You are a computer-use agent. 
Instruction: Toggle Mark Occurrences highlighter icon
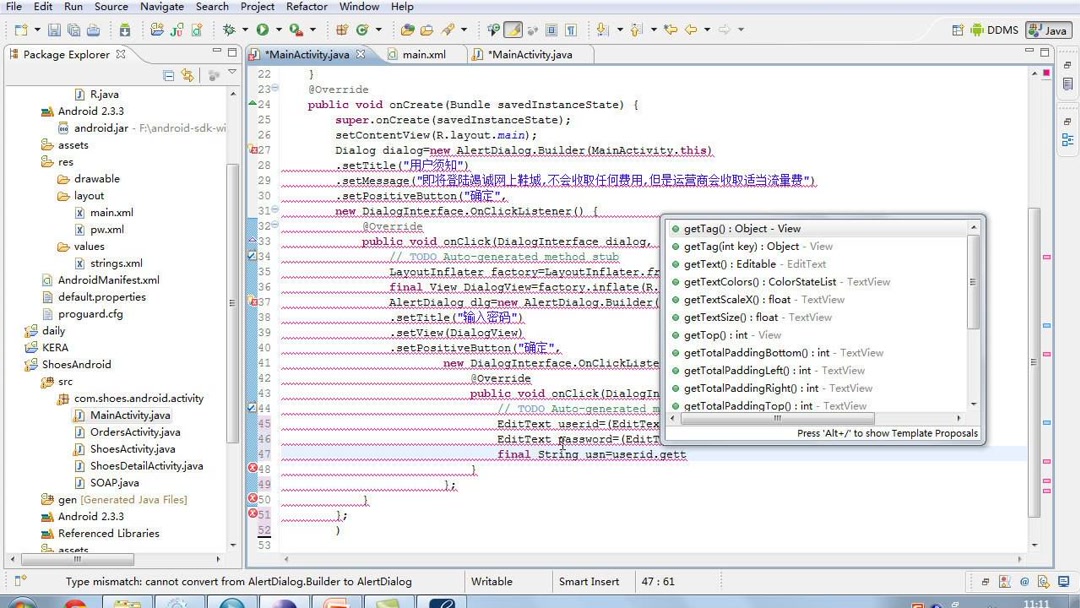click(514, 30)
